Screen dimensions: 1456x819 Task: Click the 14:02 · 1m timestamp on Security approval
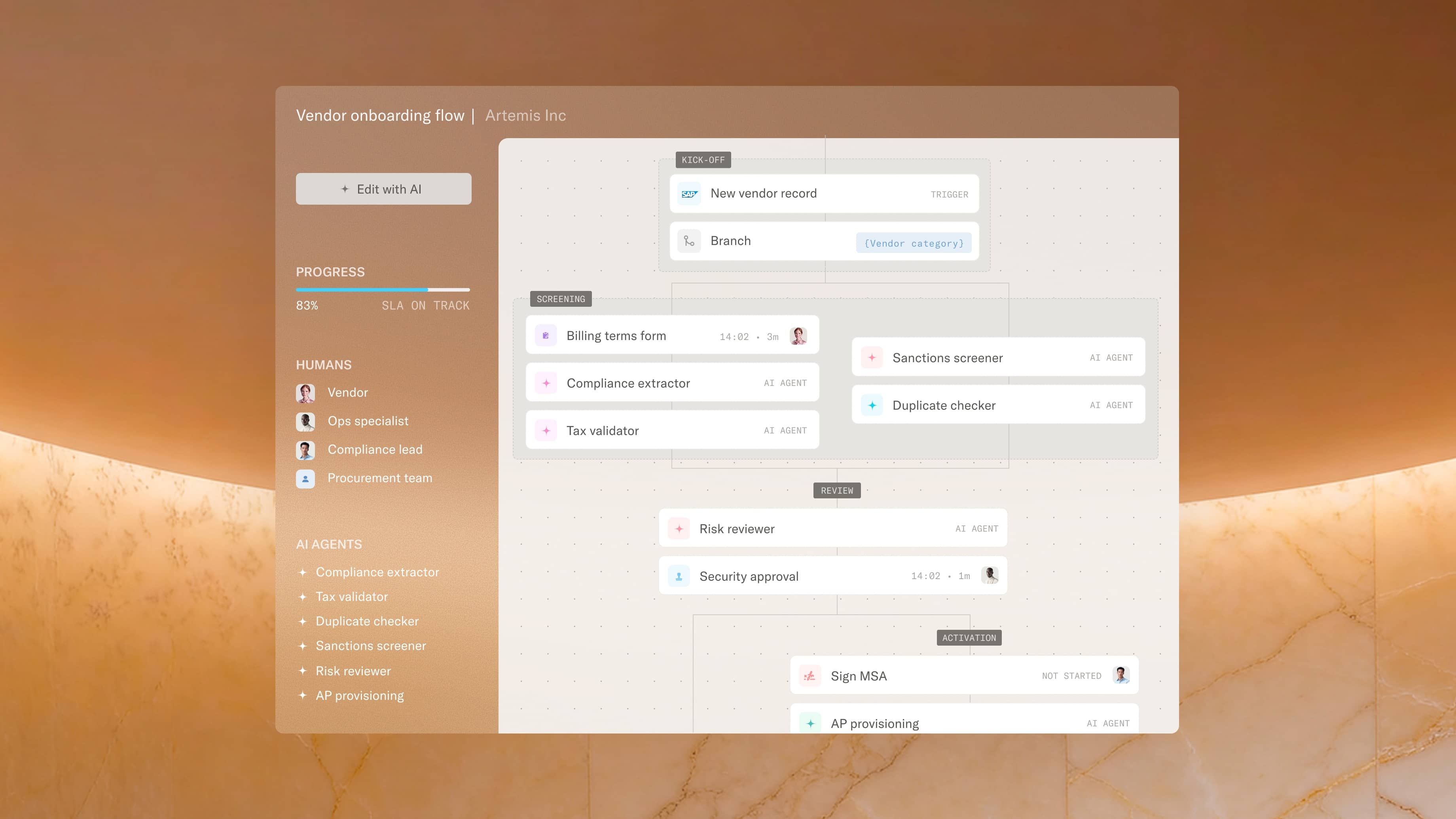(x=940, y=576)
